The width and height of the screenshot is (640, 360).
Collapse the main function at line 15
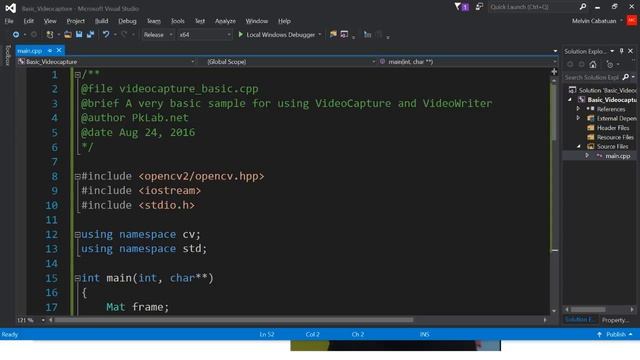[78, 278]
